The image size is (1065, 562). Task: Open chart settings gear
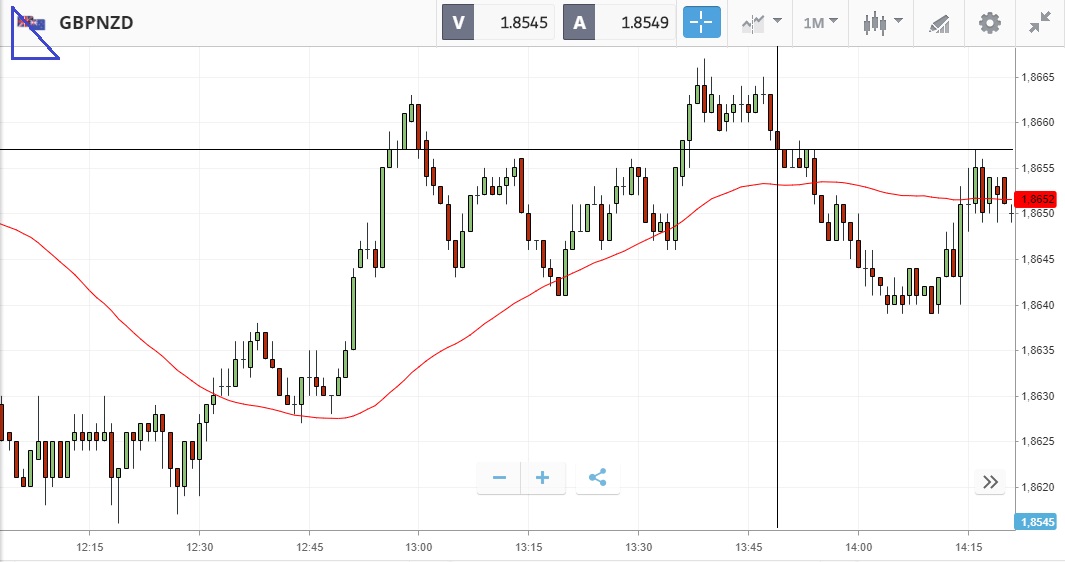coord(989,22)
